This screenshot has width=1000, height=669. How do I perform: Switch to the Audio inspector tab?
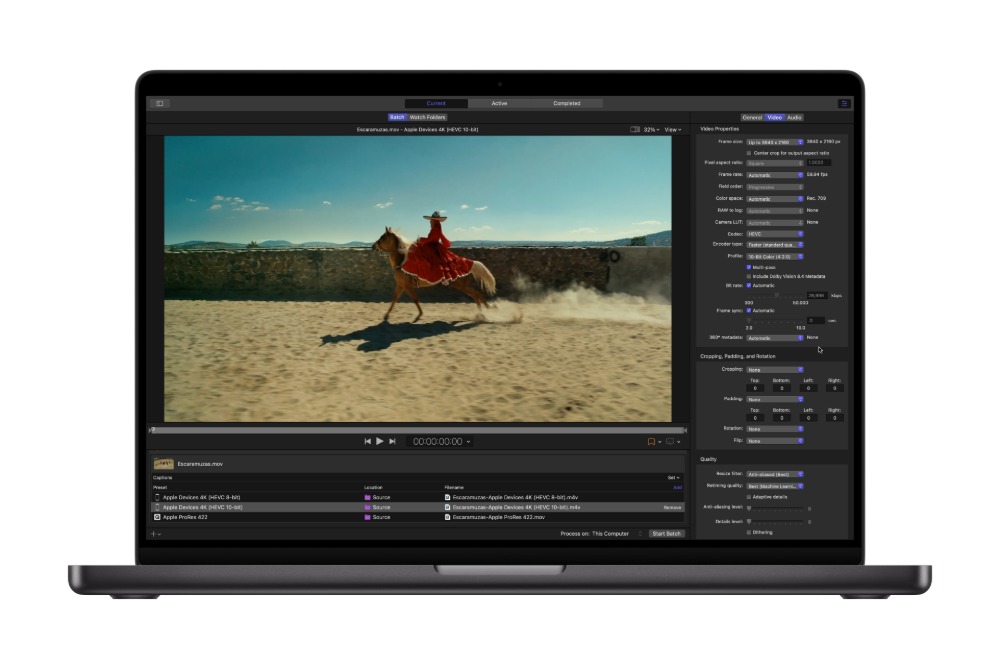point(793,118)
